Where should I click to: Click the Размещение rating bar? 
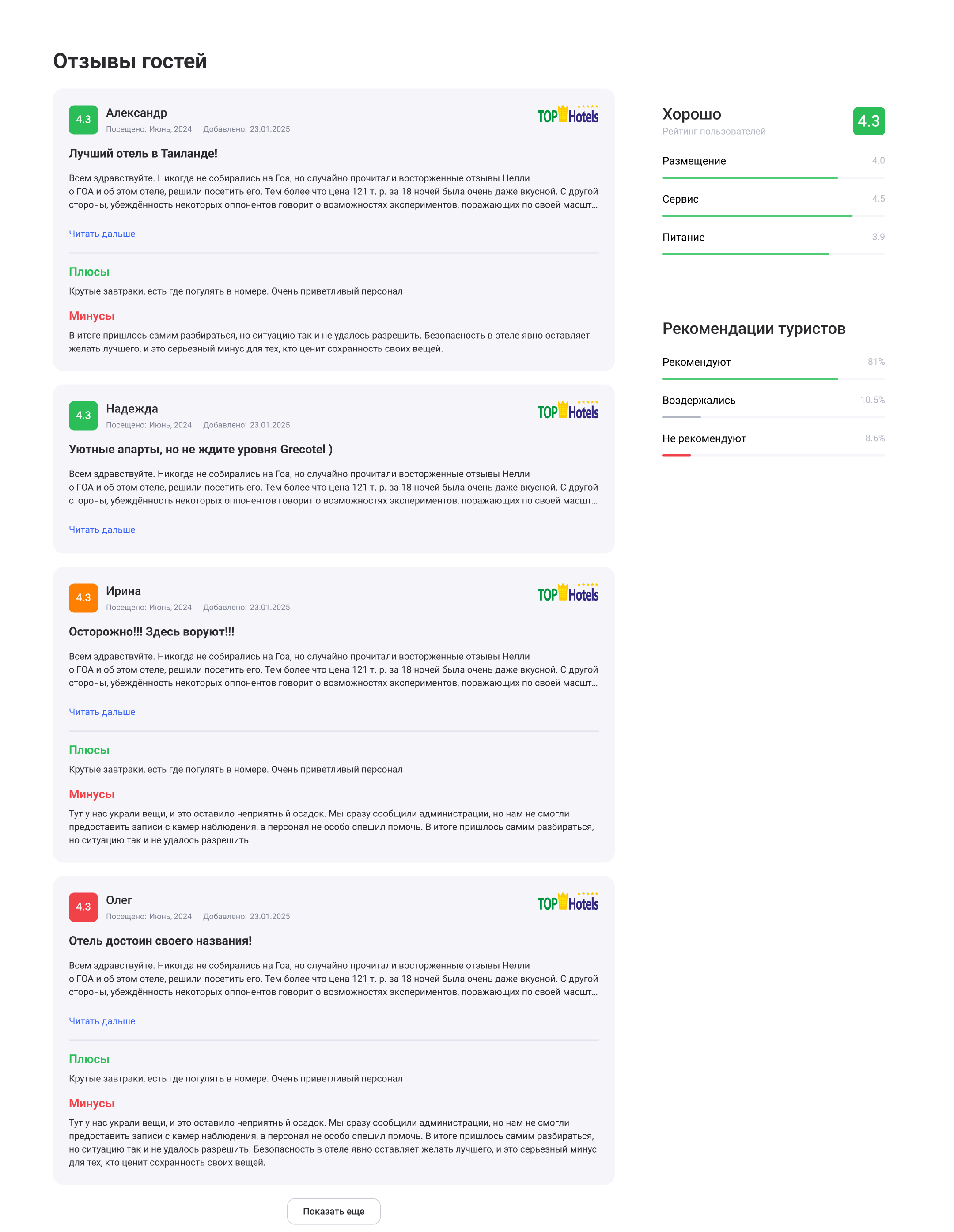click(x=773, y=178)
